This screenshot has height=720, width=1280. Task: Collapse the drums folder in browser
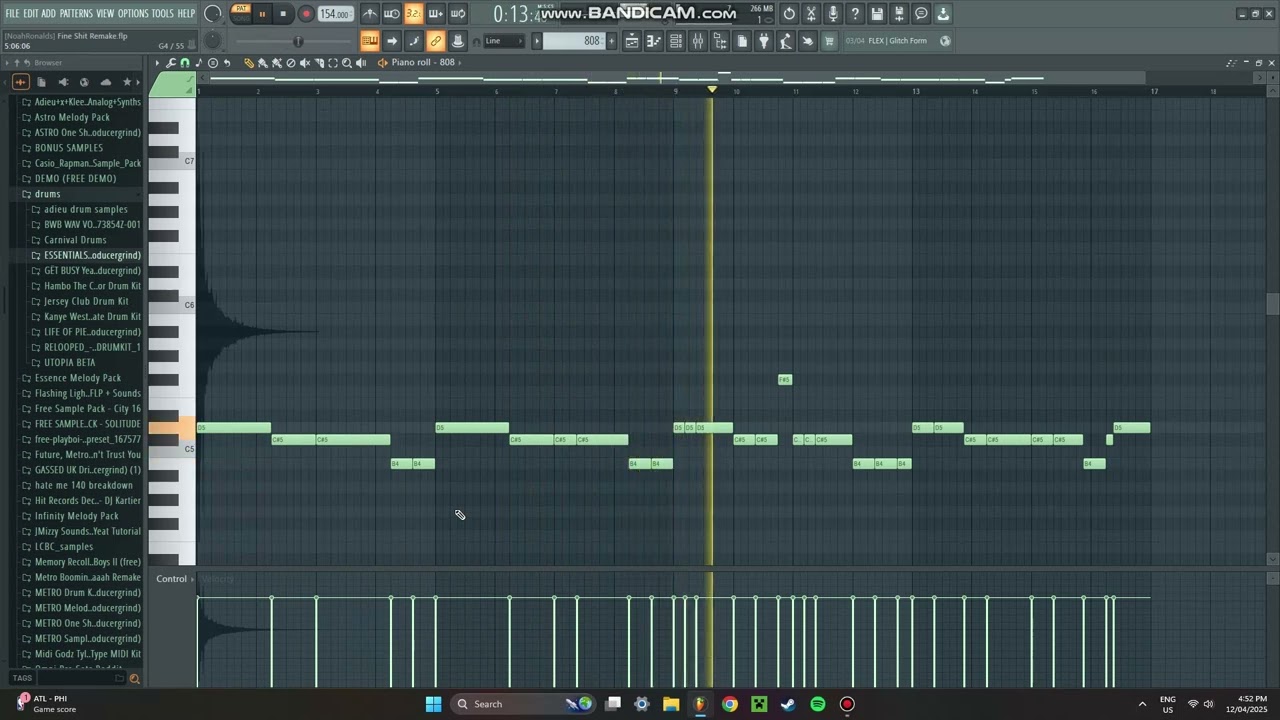(47, 194)
